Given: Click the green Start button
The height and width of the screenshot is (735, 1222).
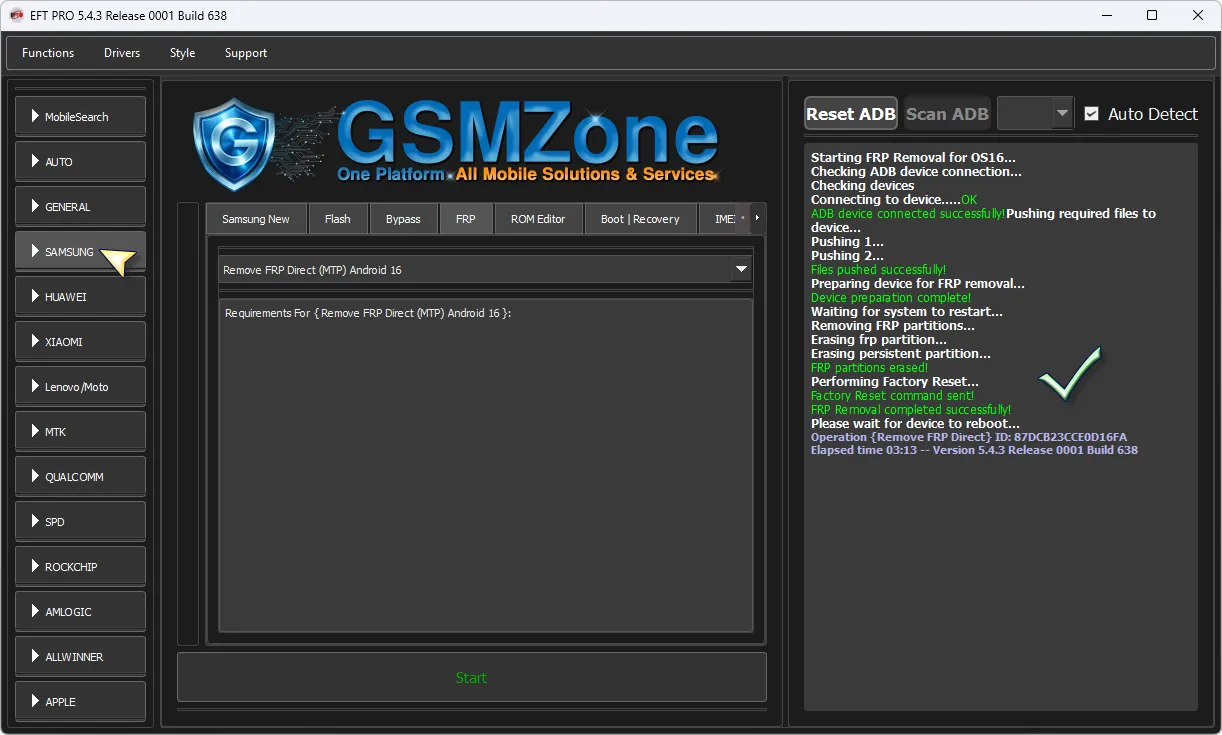Looking at the screenshot, I should pos(471,678).
